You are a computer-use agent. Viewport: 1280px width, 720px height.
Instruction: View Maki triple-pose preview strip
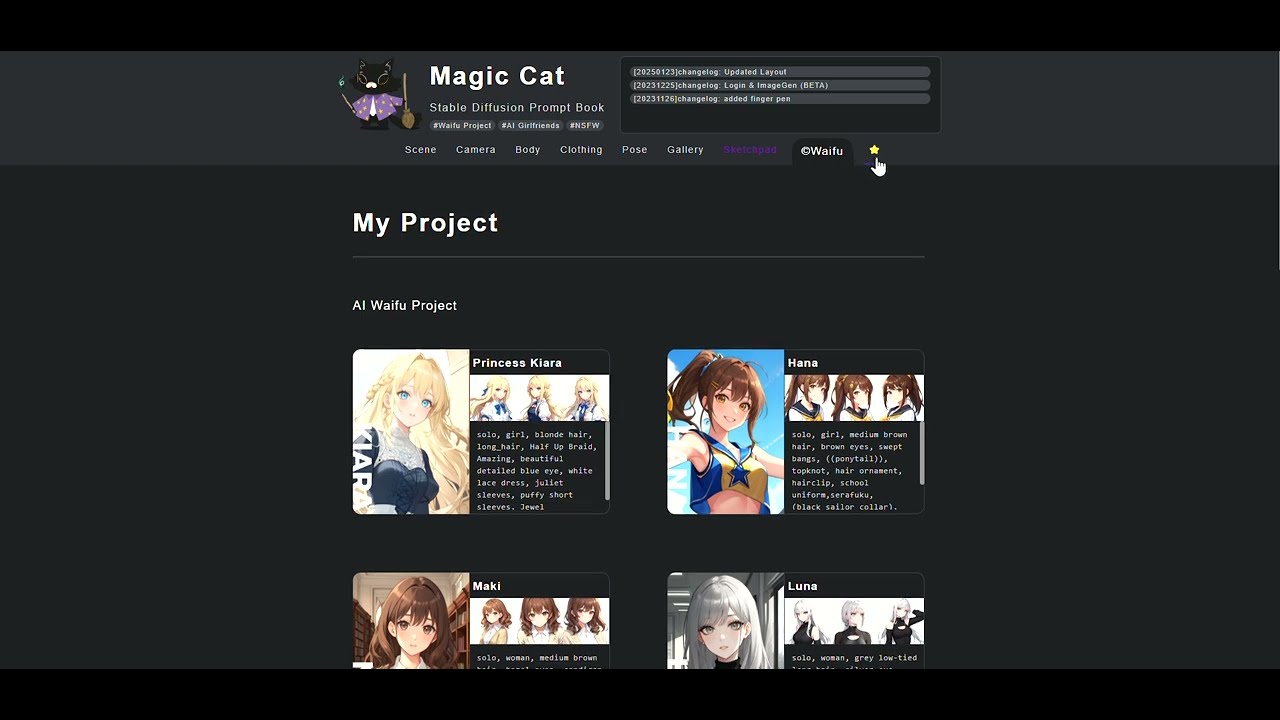tap(539, 621)
